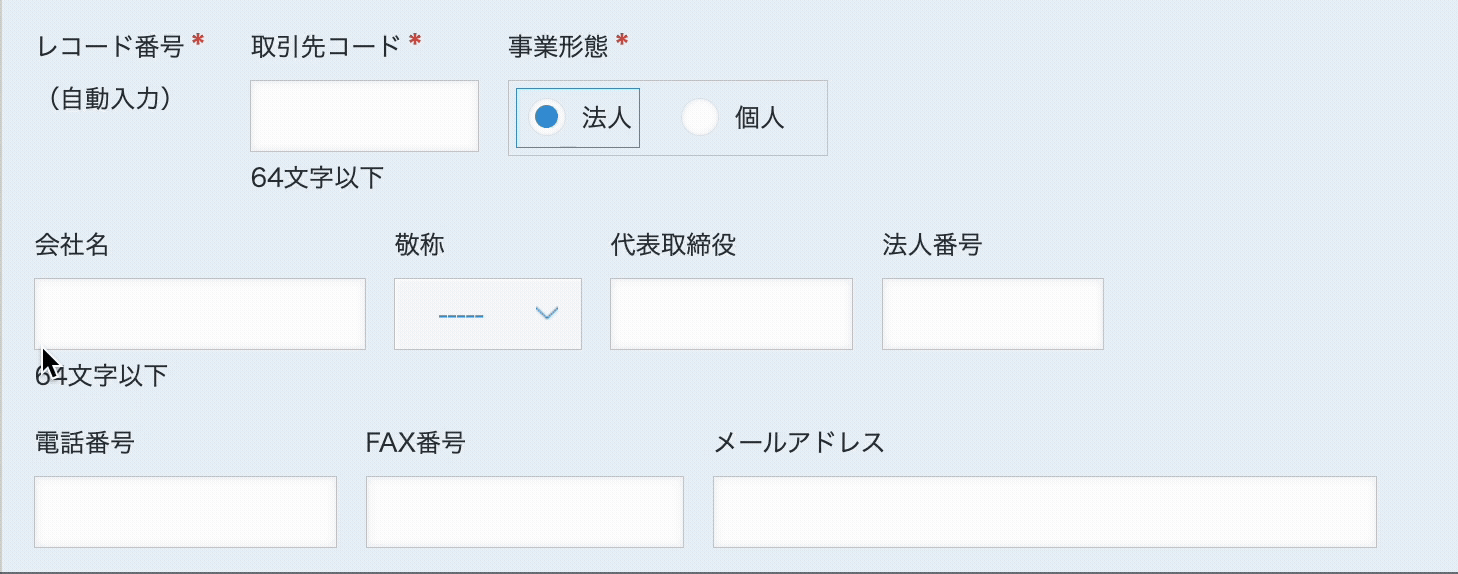The image size is (1458, 574).
Task: Select the 個人 radio button
Action: (x=700, y=118)
